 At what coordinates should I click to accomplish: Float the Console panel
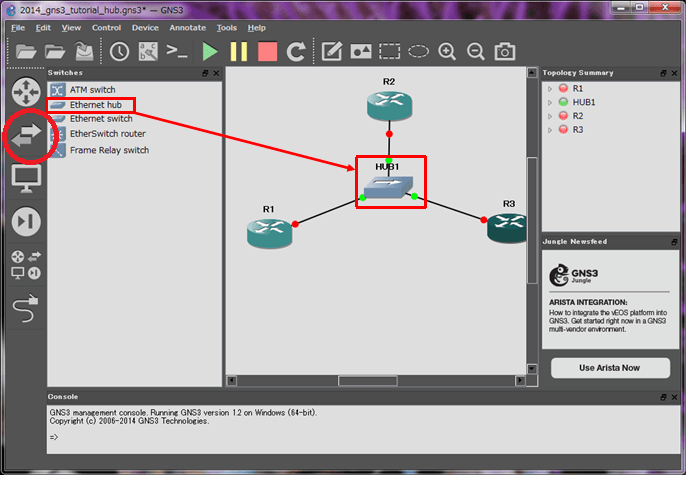tap(663, 397)
